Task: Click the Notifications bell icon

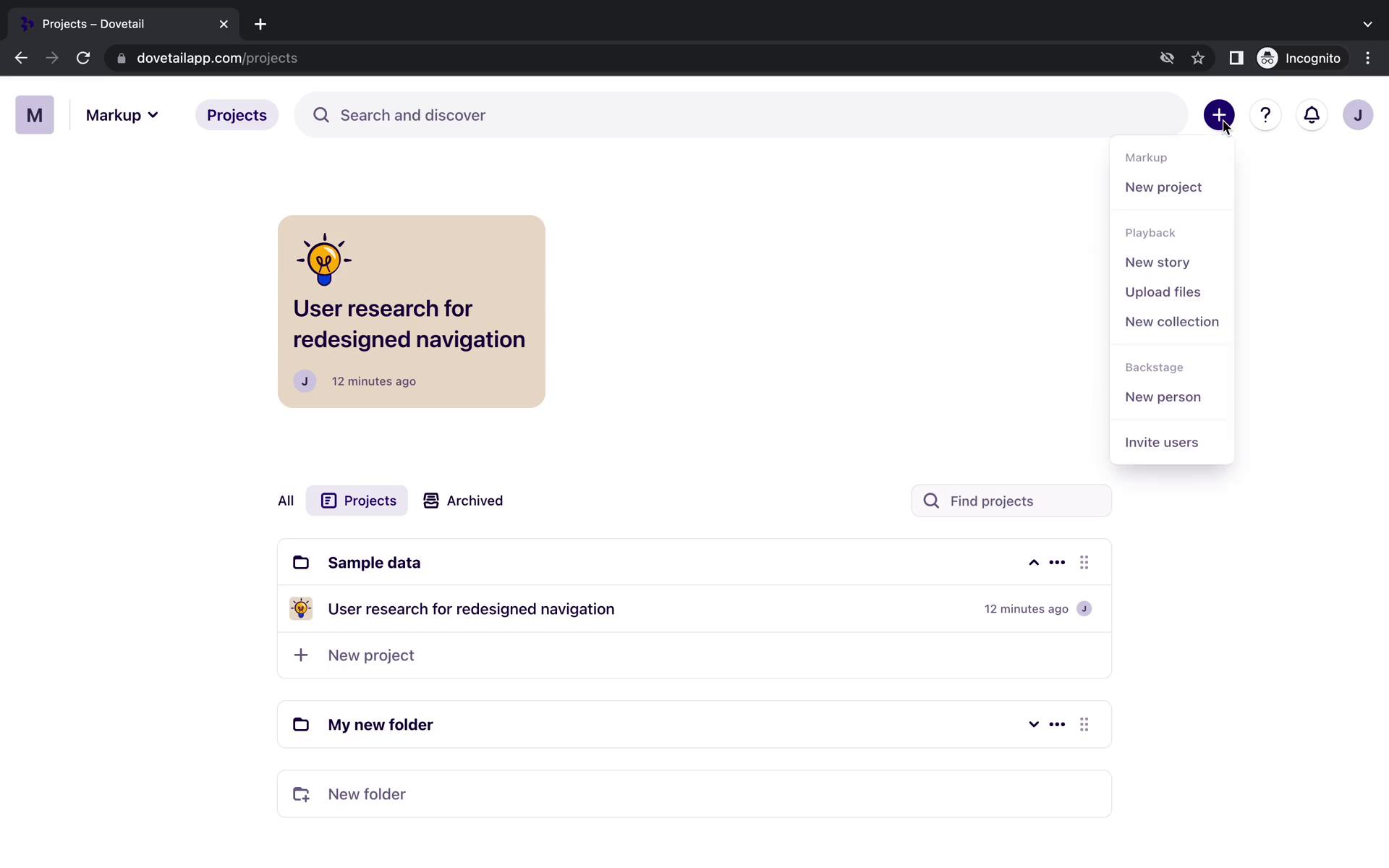Action: click(x=1311, y=115)
